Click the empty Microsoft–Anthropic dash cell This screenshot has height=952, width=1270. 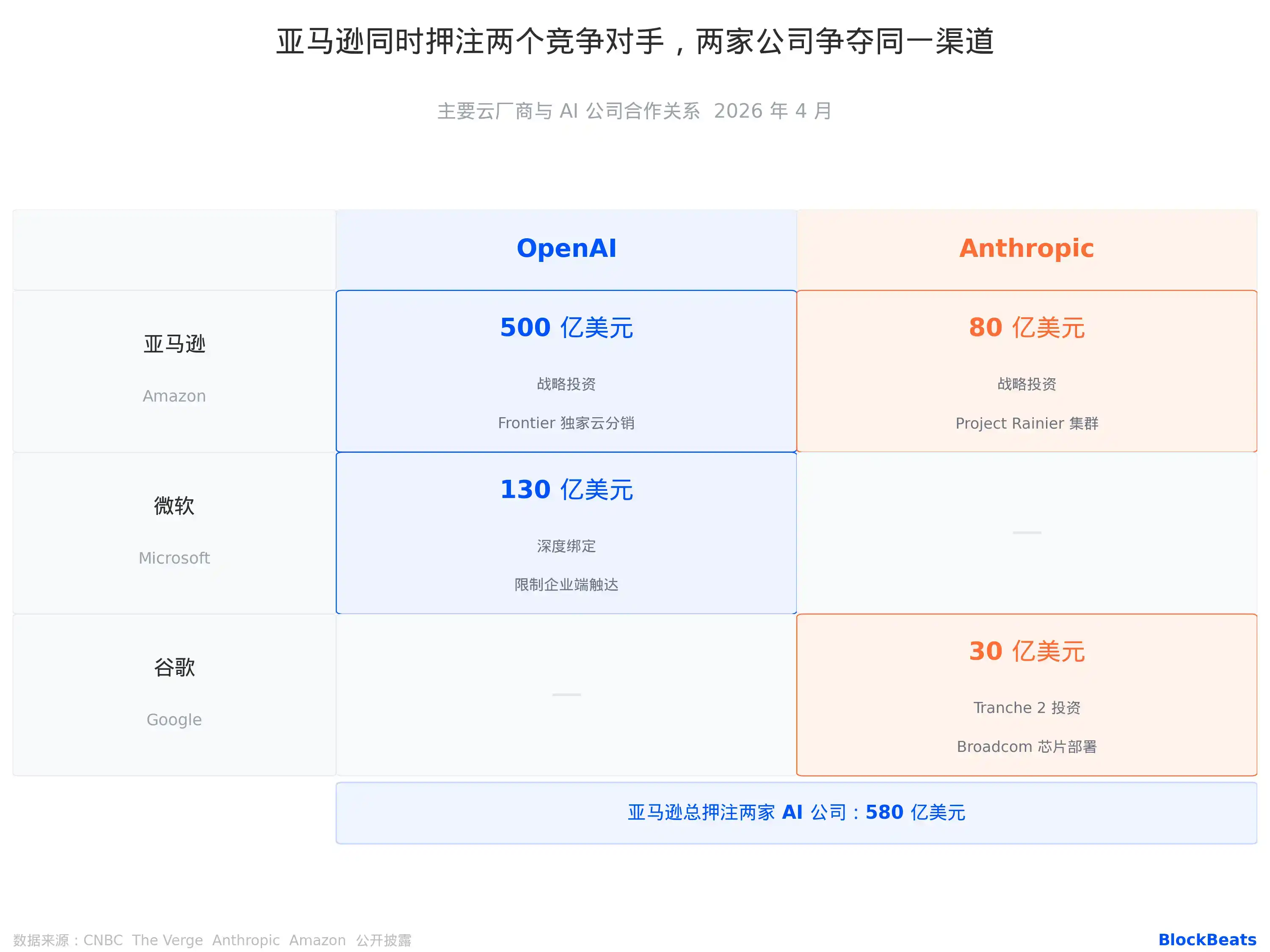[1026, 533]
